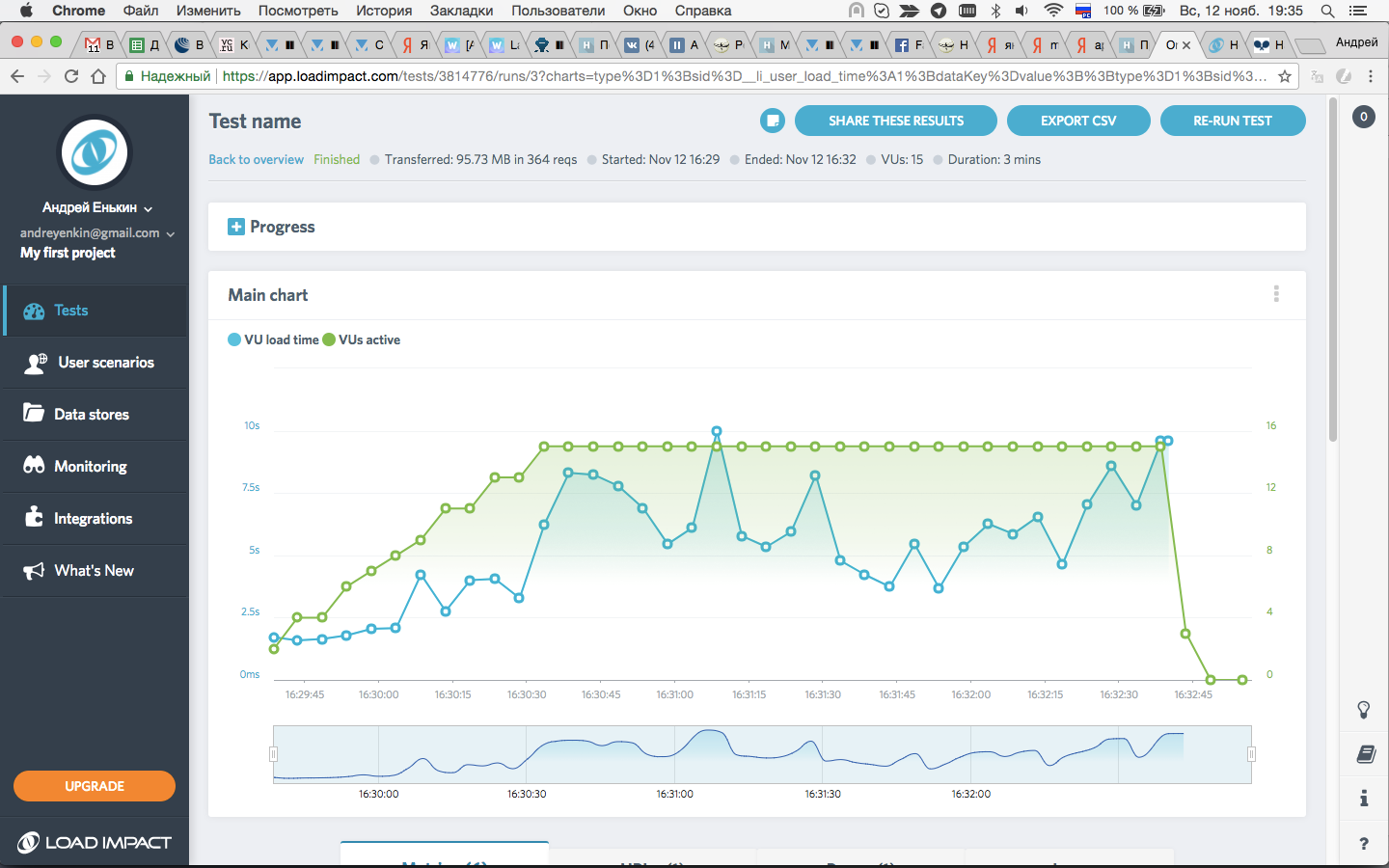Open История menu
This screenshot has width=1389, height=868.
[384, 11]
